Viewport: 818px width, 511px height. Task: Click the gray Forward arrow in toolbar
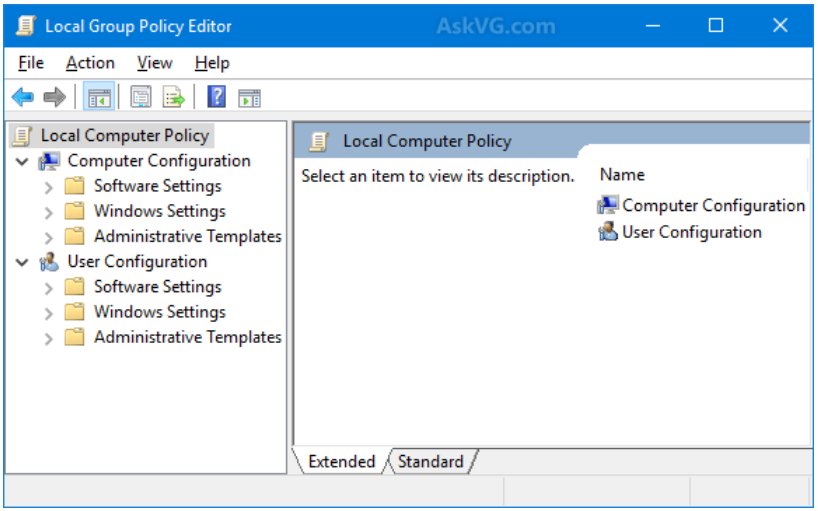coord(54,97)
